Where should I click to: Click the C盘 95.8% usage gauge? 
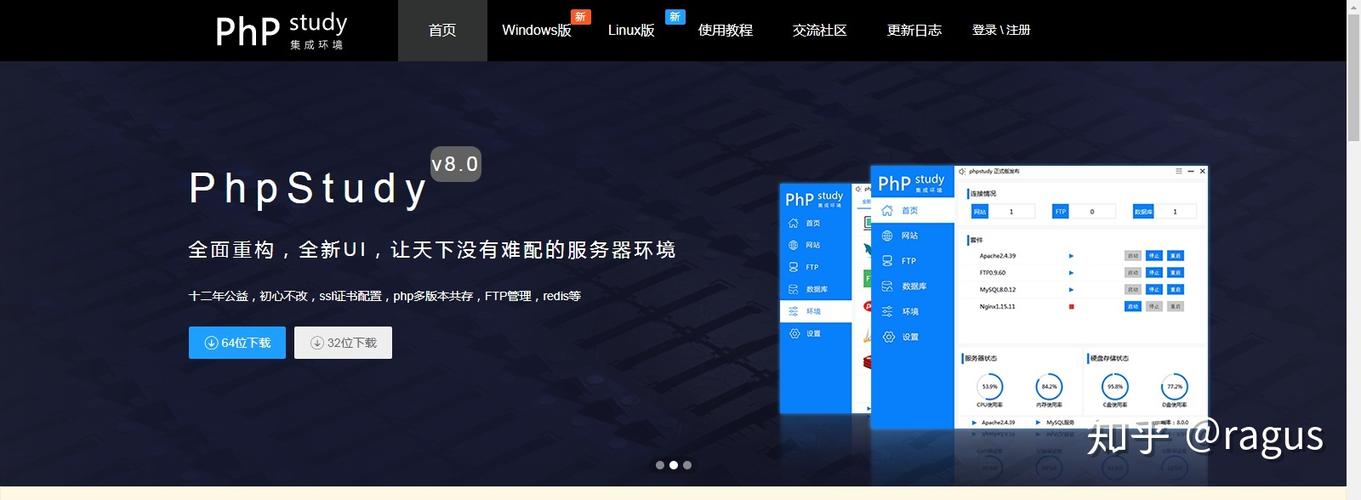pyautogui.click(x=1115, y=387)
